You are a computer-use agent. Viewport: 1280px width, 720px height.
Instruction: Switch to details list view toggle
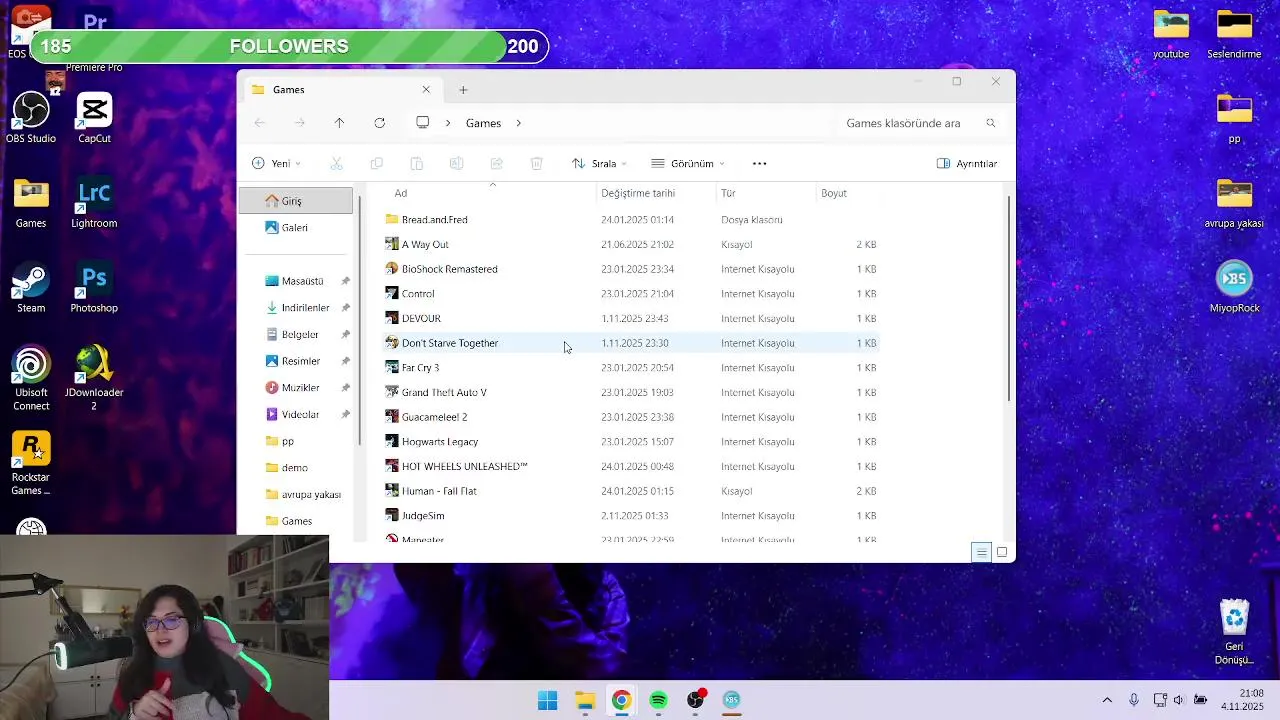click(981, 552)
